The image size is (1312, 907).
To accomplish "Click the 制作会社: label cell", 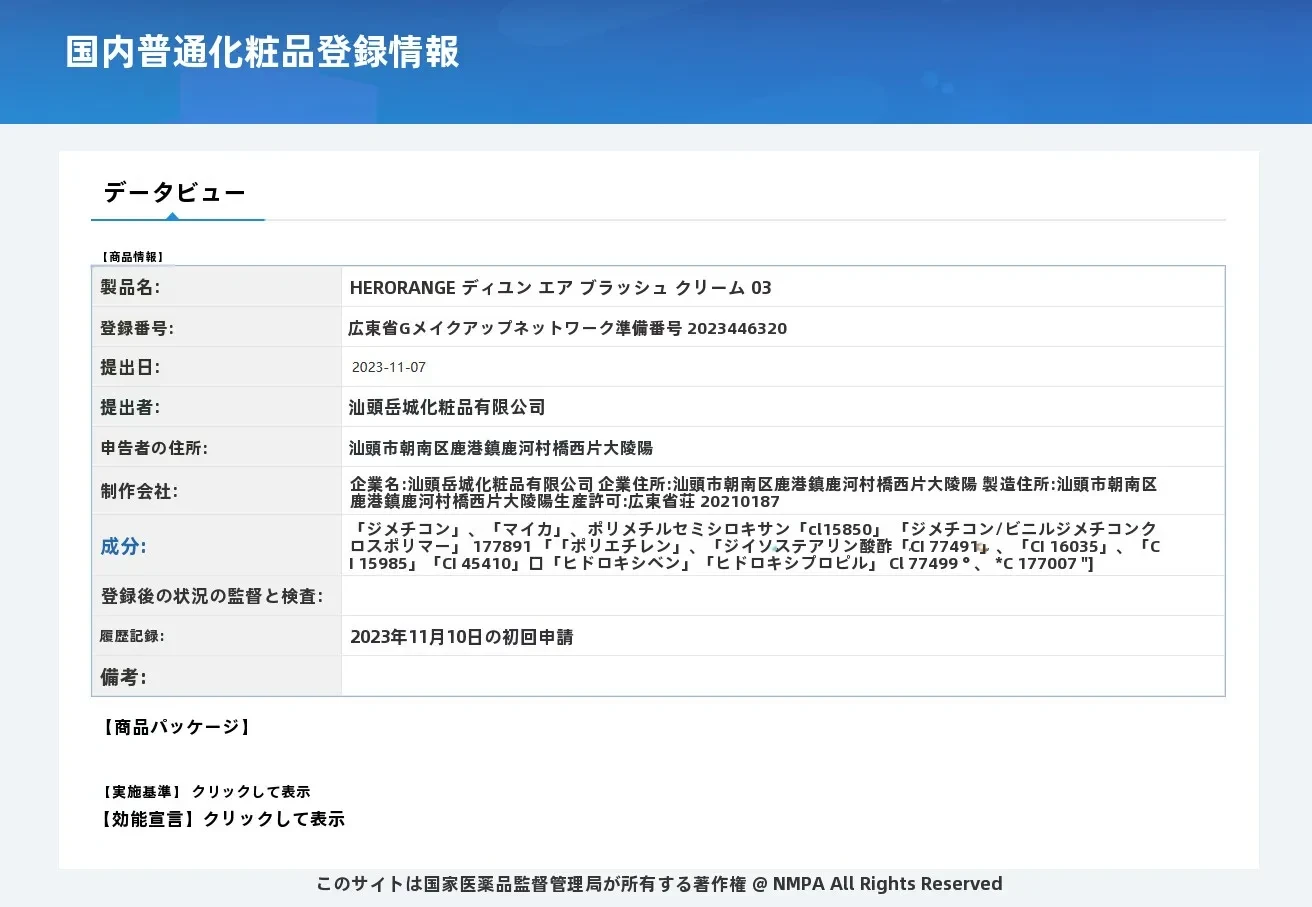I will [x=217, y=491].
